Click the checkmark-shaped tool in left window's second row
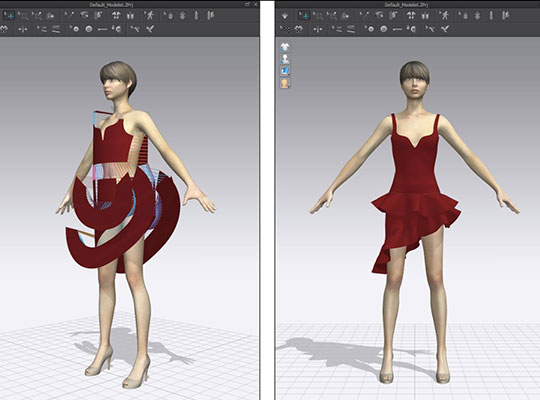This screenshot has height=400, width=540. pos(150,29)
